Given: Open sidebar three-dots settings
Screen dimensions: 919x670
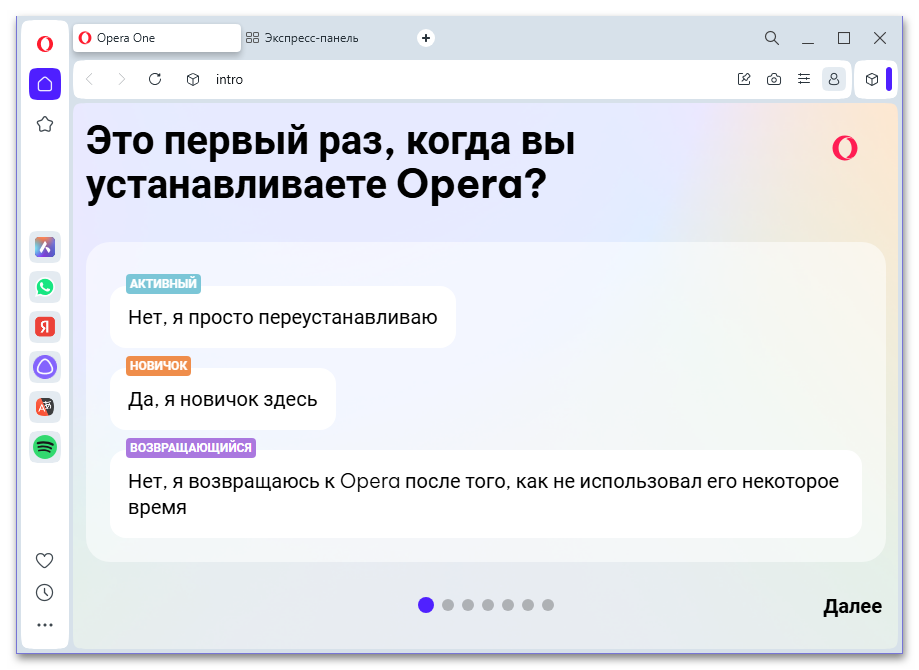Looking at the screenshot, I should click(x=45, y=625).
